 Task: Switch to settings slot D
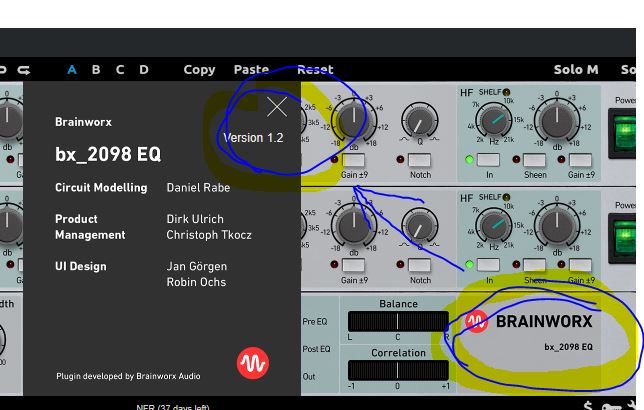[x=144, y=70]
